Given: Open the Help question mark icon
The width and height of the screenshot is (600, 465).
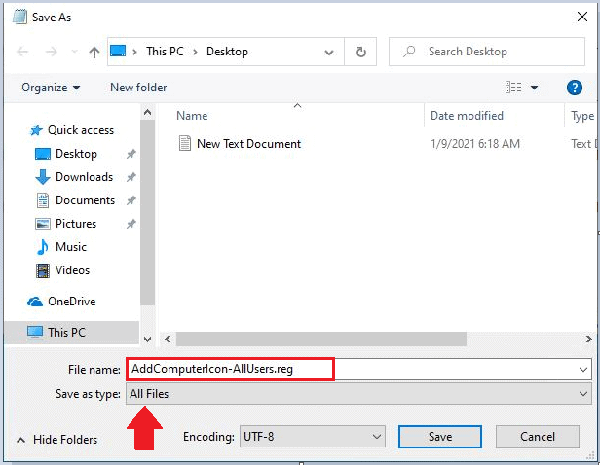Looking at the screenshot, I should (x=574, y=88).
